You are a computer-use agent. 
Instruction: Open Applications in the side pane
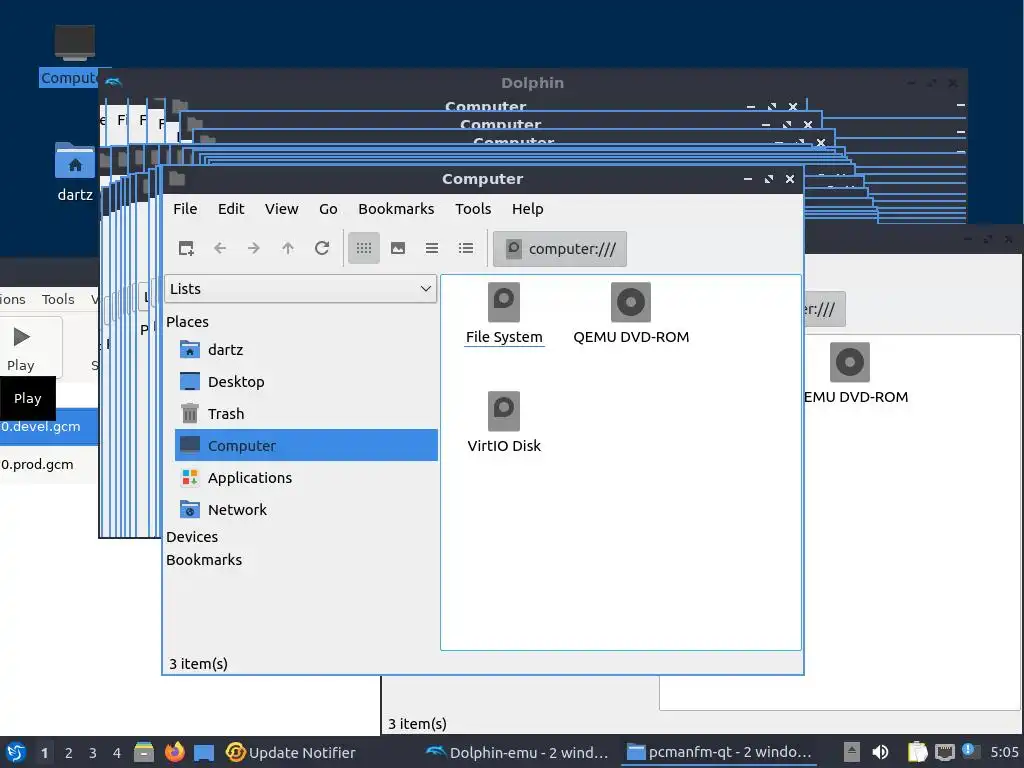point(306,477)
